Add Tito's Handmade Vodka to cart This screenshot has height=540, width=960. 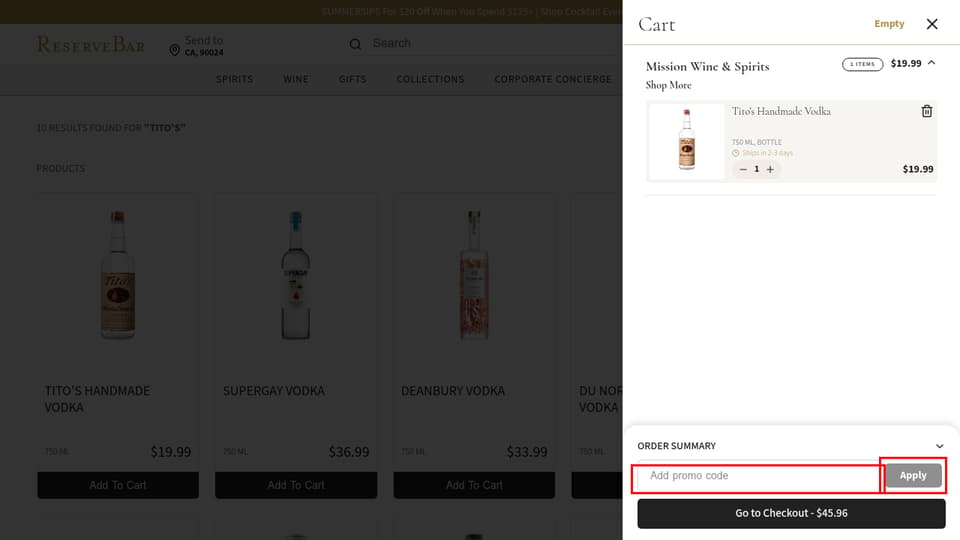(118, 485)
